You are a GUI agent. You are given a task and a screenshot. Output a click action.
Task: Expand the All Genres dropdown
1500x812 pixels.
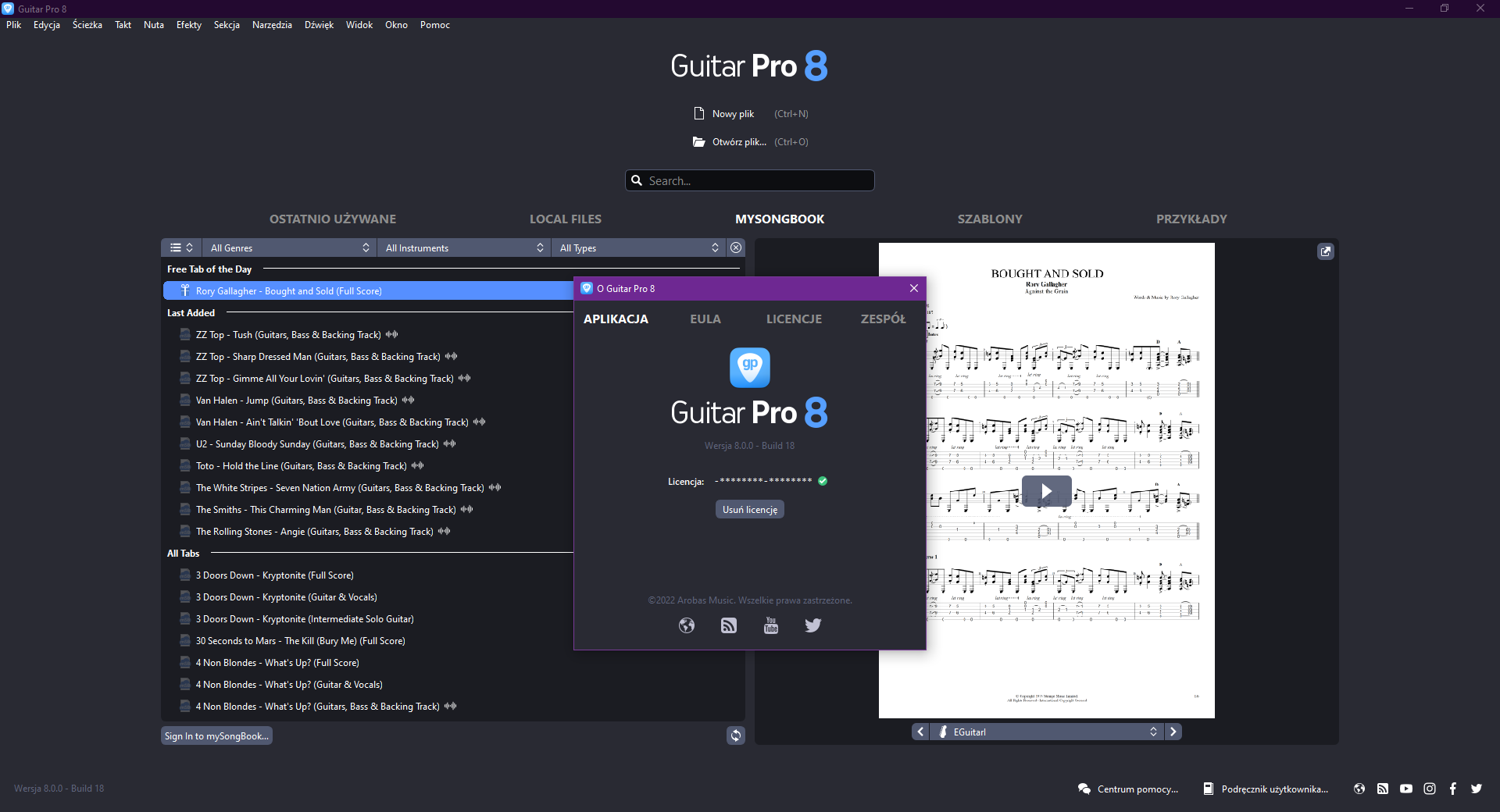click(x=289, y=248)
